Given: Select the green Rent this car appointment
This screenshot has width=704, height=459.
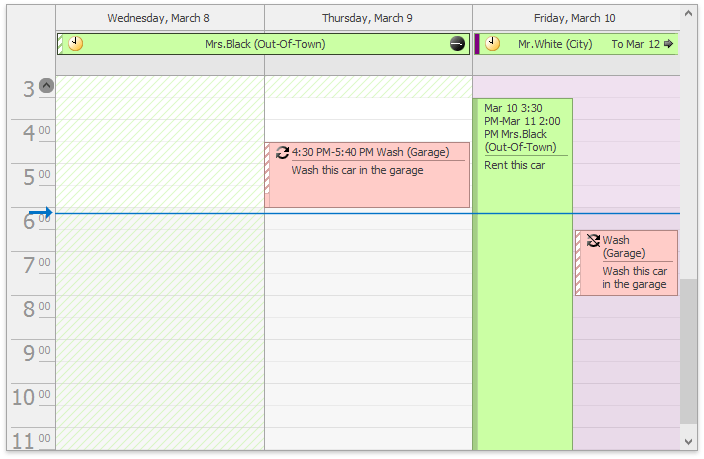Looking at the screenshot, I should click(x=523, y=274).
